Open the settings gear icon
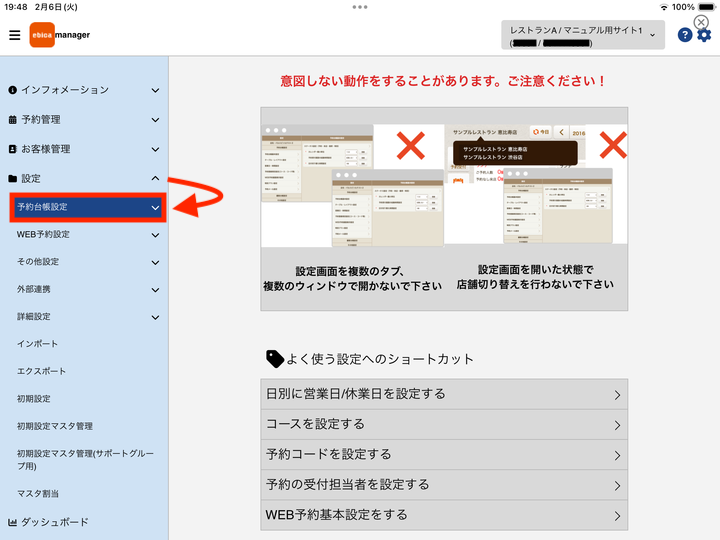720x540 pixels. point(704,35)
